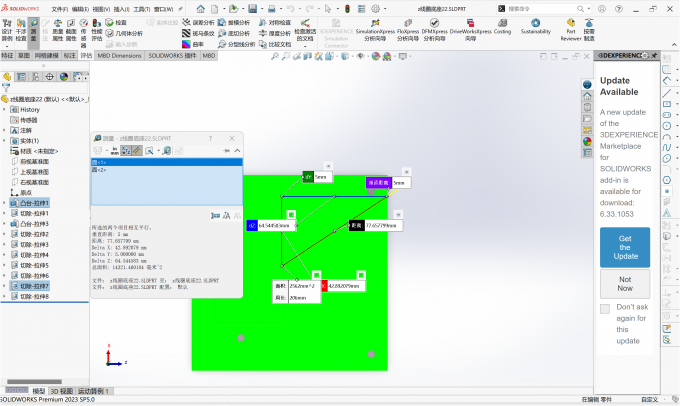Switch to the MBD Dimensions tab
680x406 pixels.
(119, 56)
